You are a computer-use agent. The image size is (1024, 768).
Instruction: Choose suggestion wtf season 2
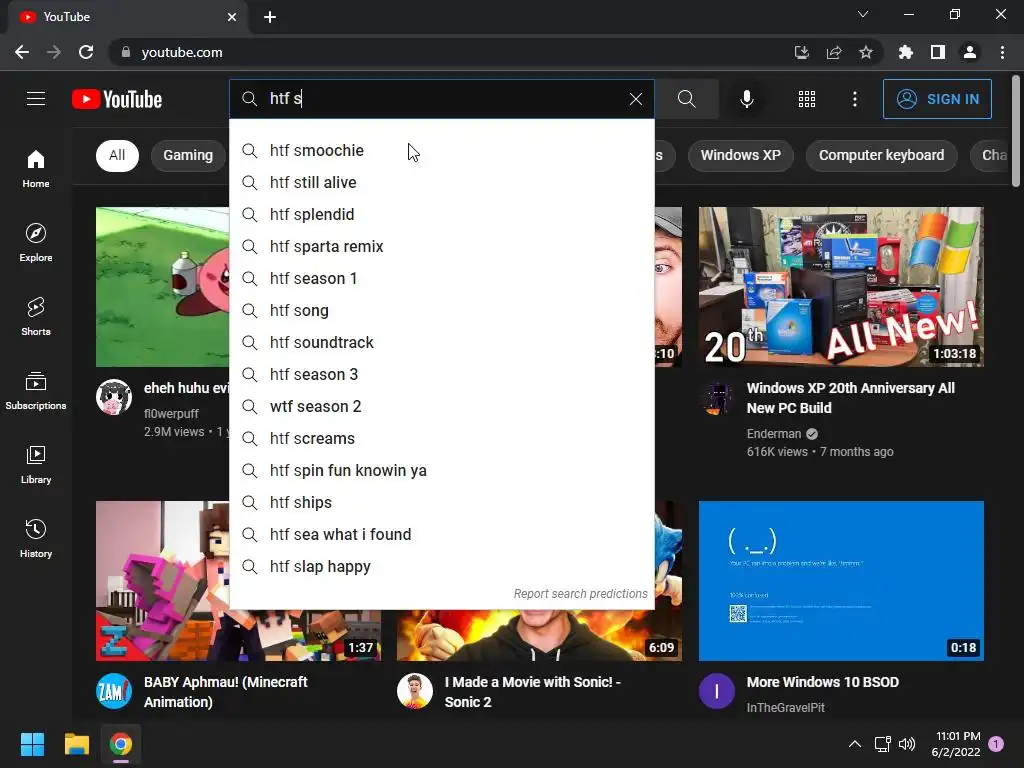click(442, 406)
